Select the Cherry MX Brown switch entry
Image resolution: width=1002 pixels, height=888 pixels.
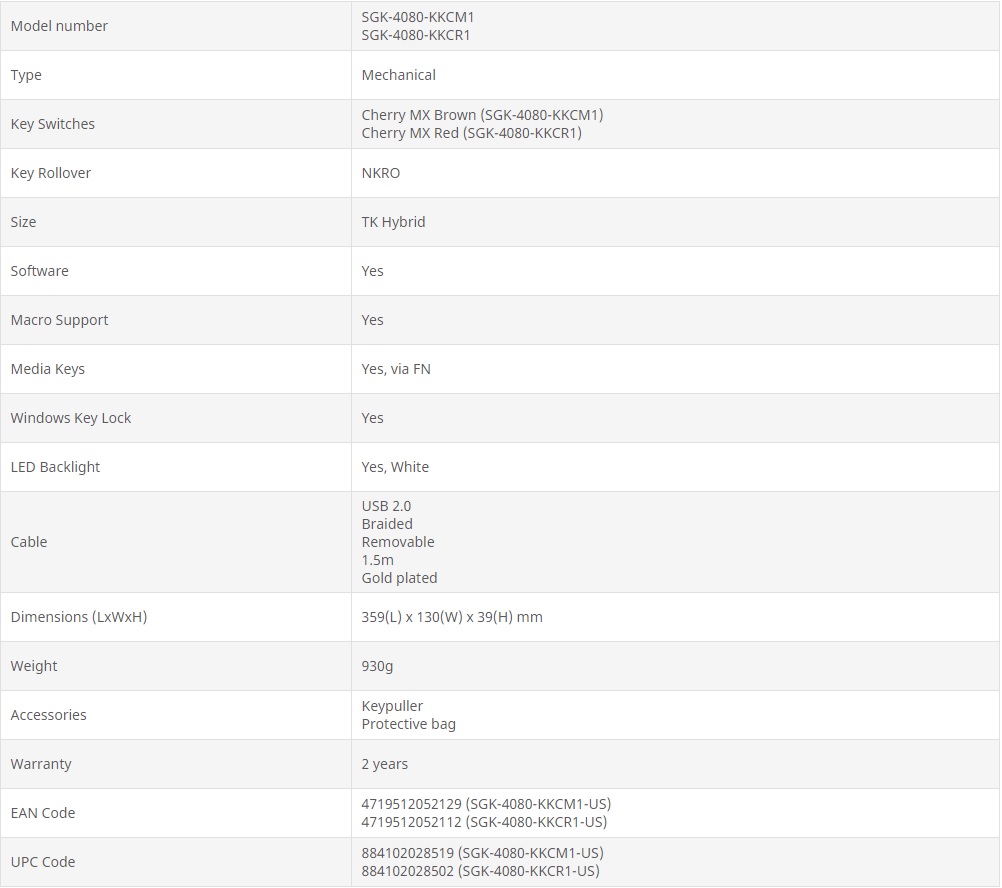coord(482,115)
